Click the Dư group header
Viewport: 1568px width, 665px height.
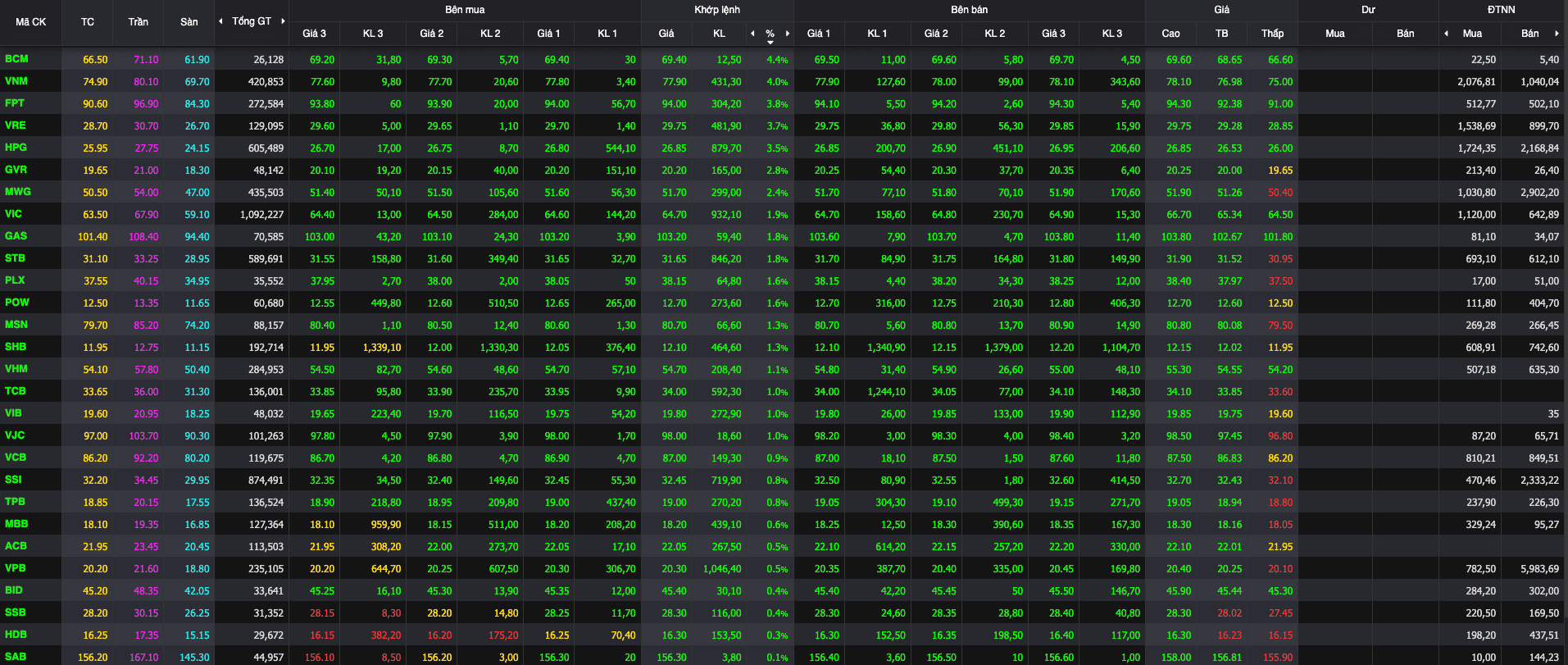point(1368,10)
